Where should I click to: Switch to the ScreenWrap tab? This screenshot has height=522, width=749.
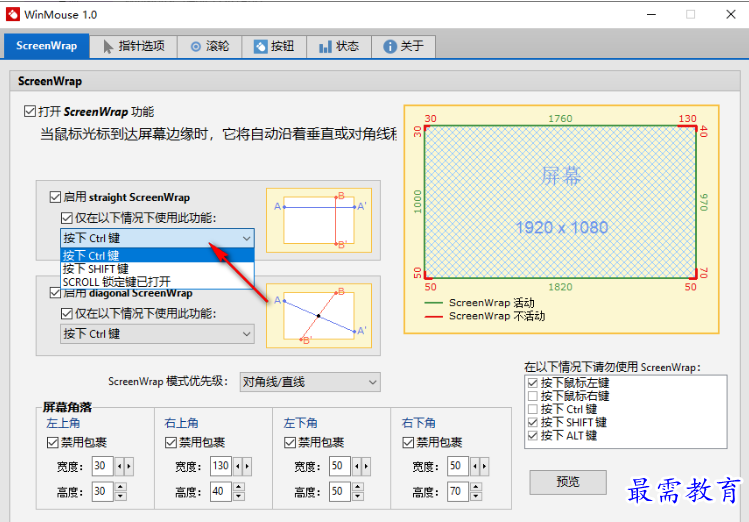(46, 46)
